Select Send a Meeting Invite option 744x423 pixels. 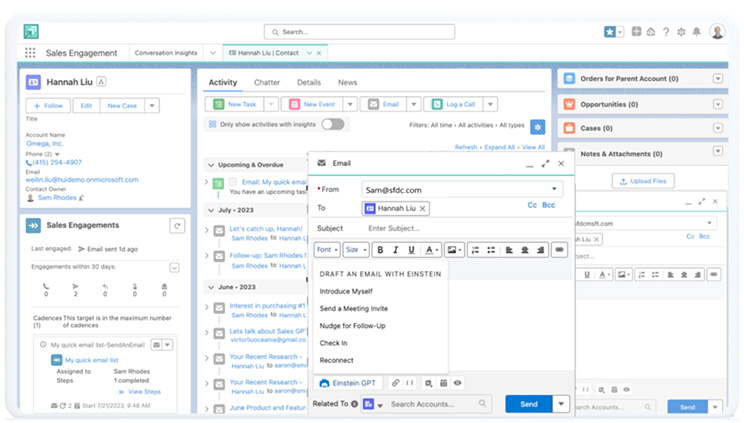pyautogui.click(x=353, y=309)
